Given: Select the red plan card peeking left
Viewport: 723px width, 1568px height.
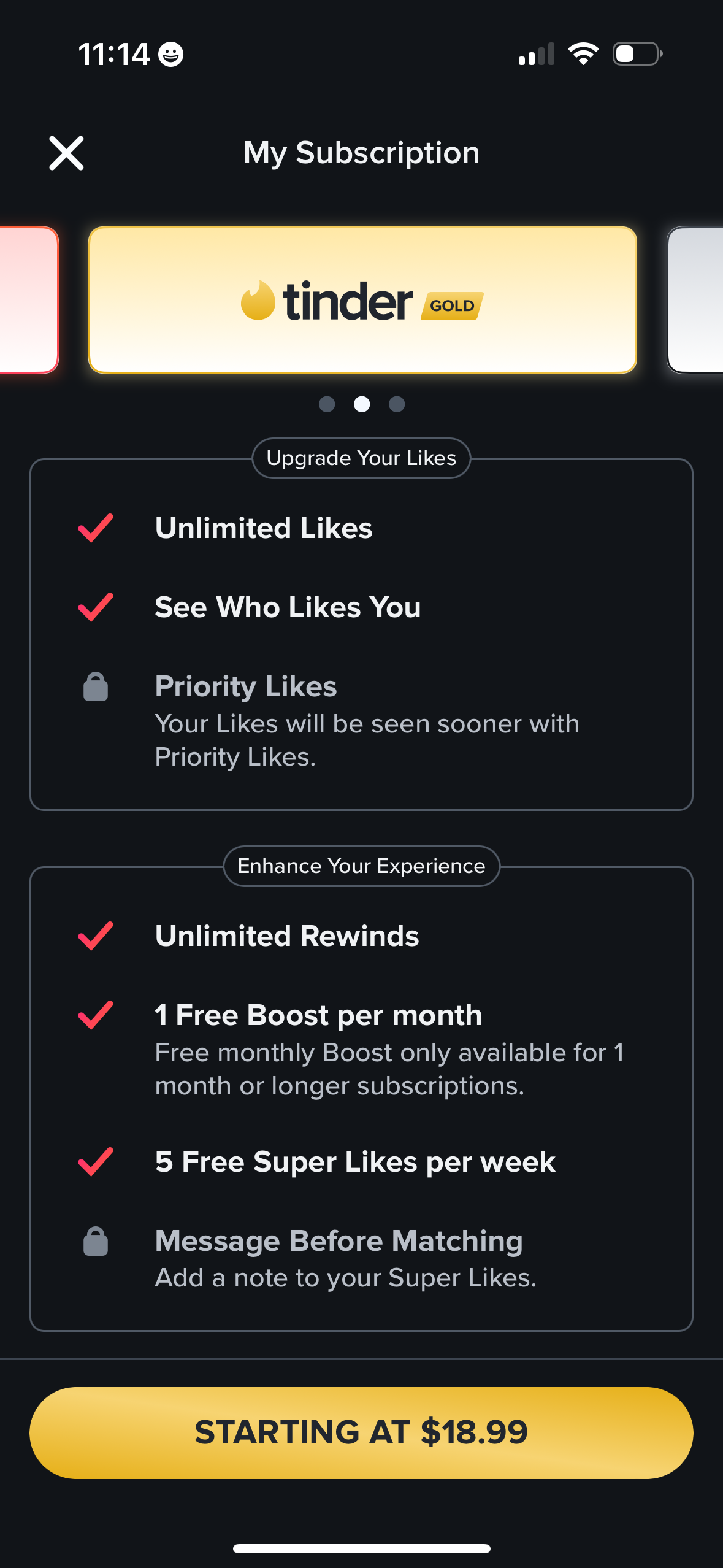Looking at the screenshot, I should coord(28,300).
